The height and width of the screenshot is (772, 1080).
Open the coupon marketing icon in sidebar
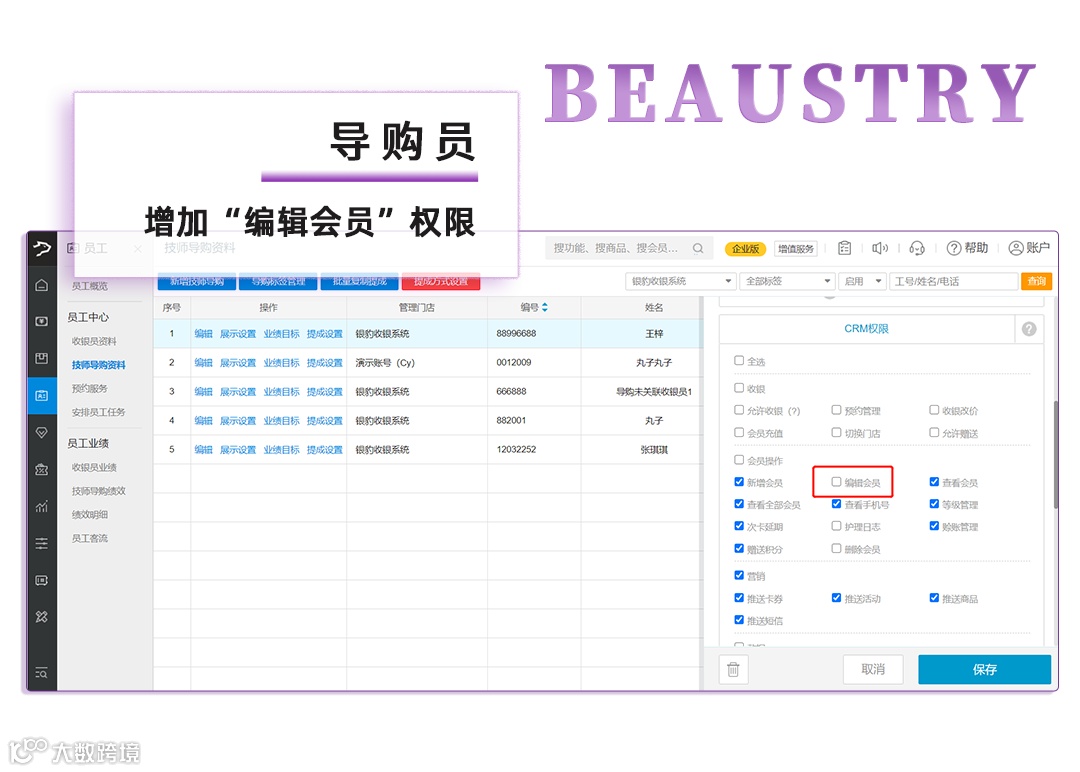(x=41, y=470)
